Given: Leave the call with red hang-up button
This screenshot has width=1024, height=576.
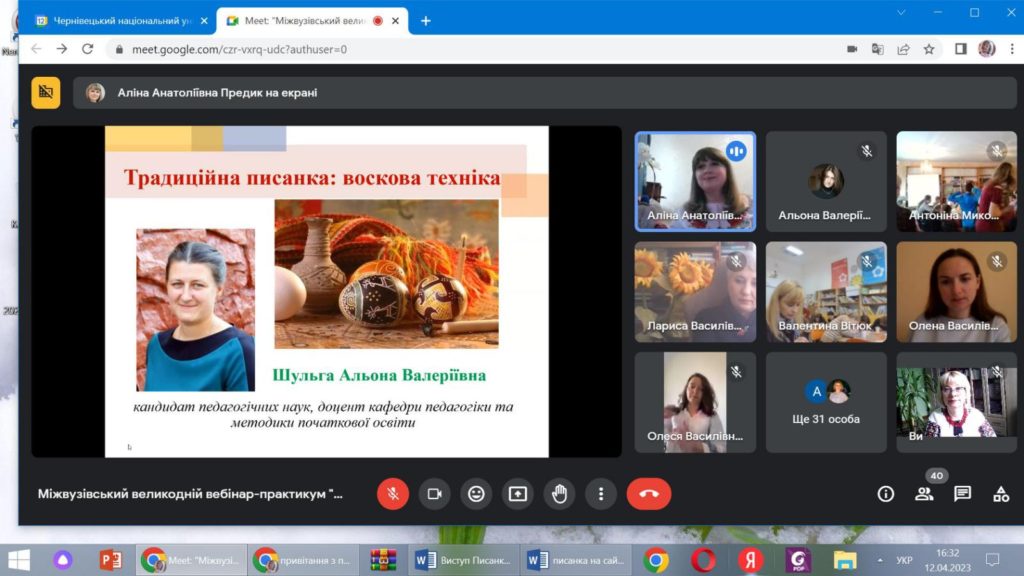Looking at the screenshot, I should [x=648, y=494].
